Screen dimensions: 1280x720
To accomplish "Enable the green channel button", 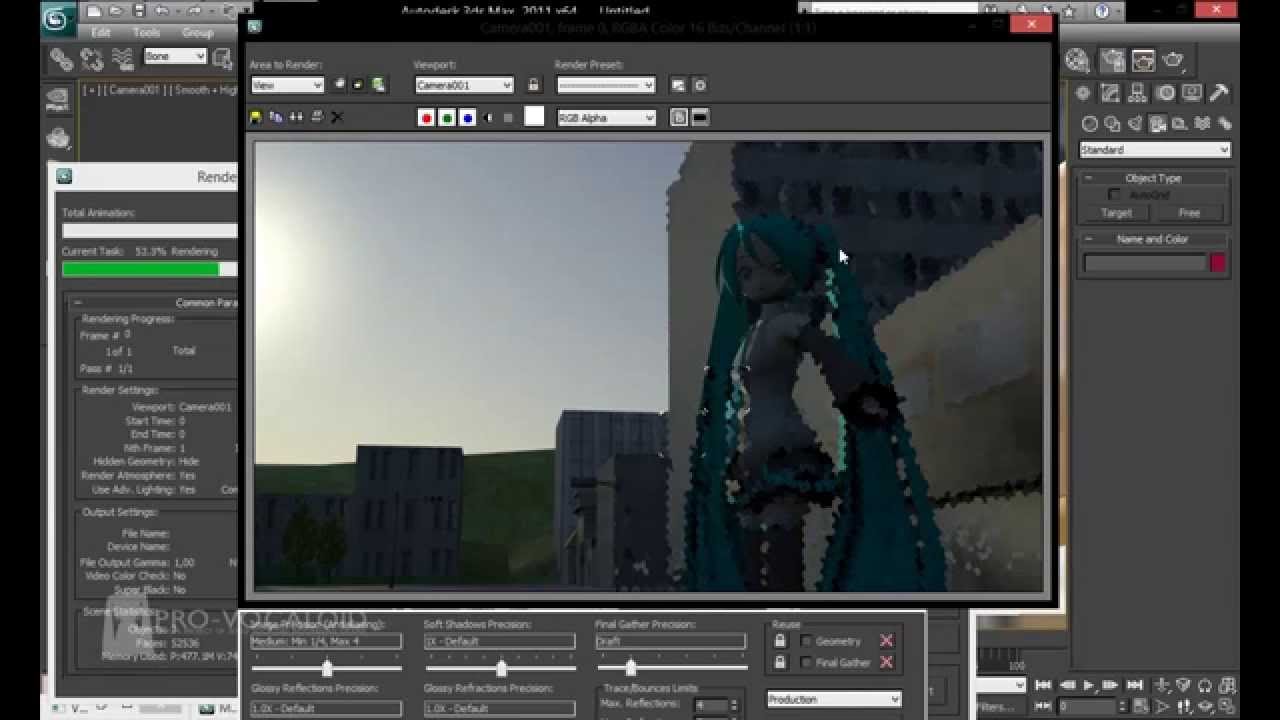I will (x=447, y=118).
